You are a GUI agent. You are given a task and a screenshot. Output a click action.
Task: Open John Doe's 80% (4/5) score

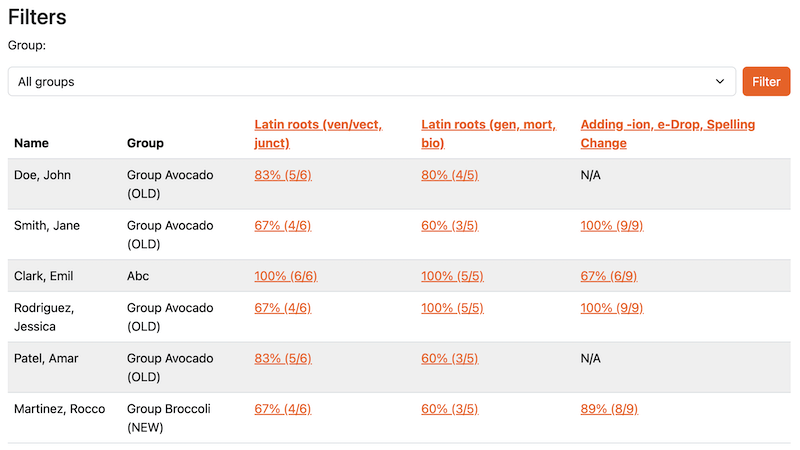(449, 175)
